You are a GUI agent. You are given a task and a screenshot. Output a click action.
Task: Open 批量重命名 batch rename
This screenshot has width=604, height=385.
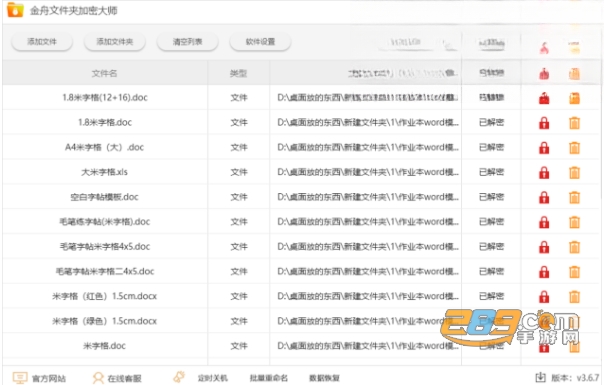coord(268,378)
